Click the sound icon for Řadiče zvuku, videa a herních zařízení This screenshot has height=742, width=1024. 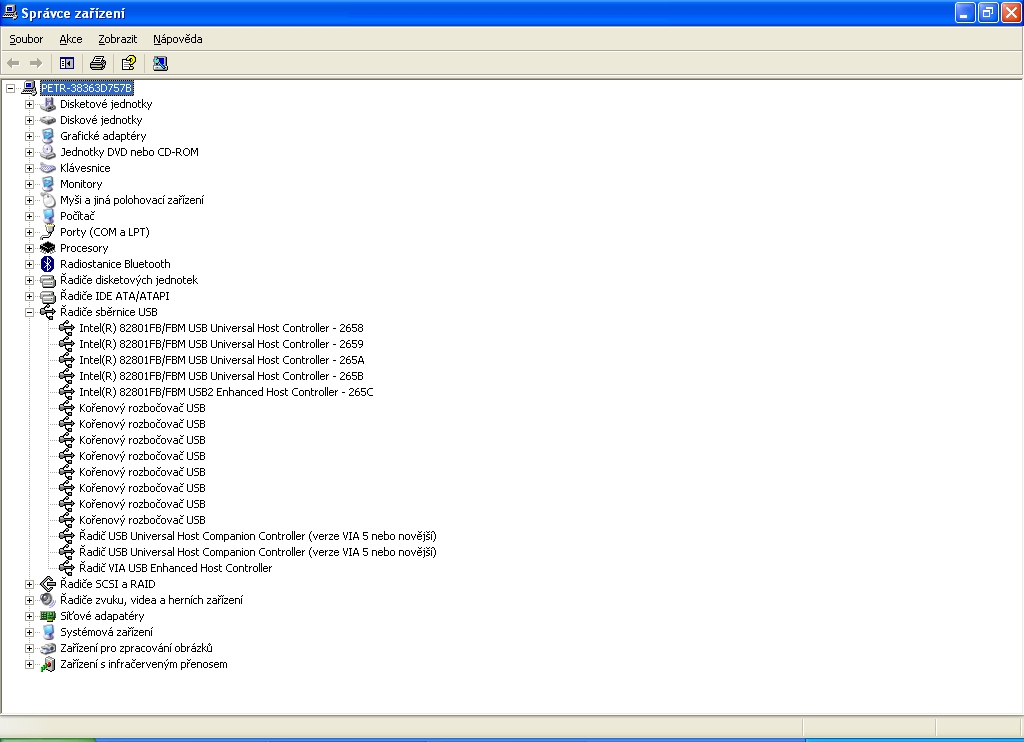point(48,600)
